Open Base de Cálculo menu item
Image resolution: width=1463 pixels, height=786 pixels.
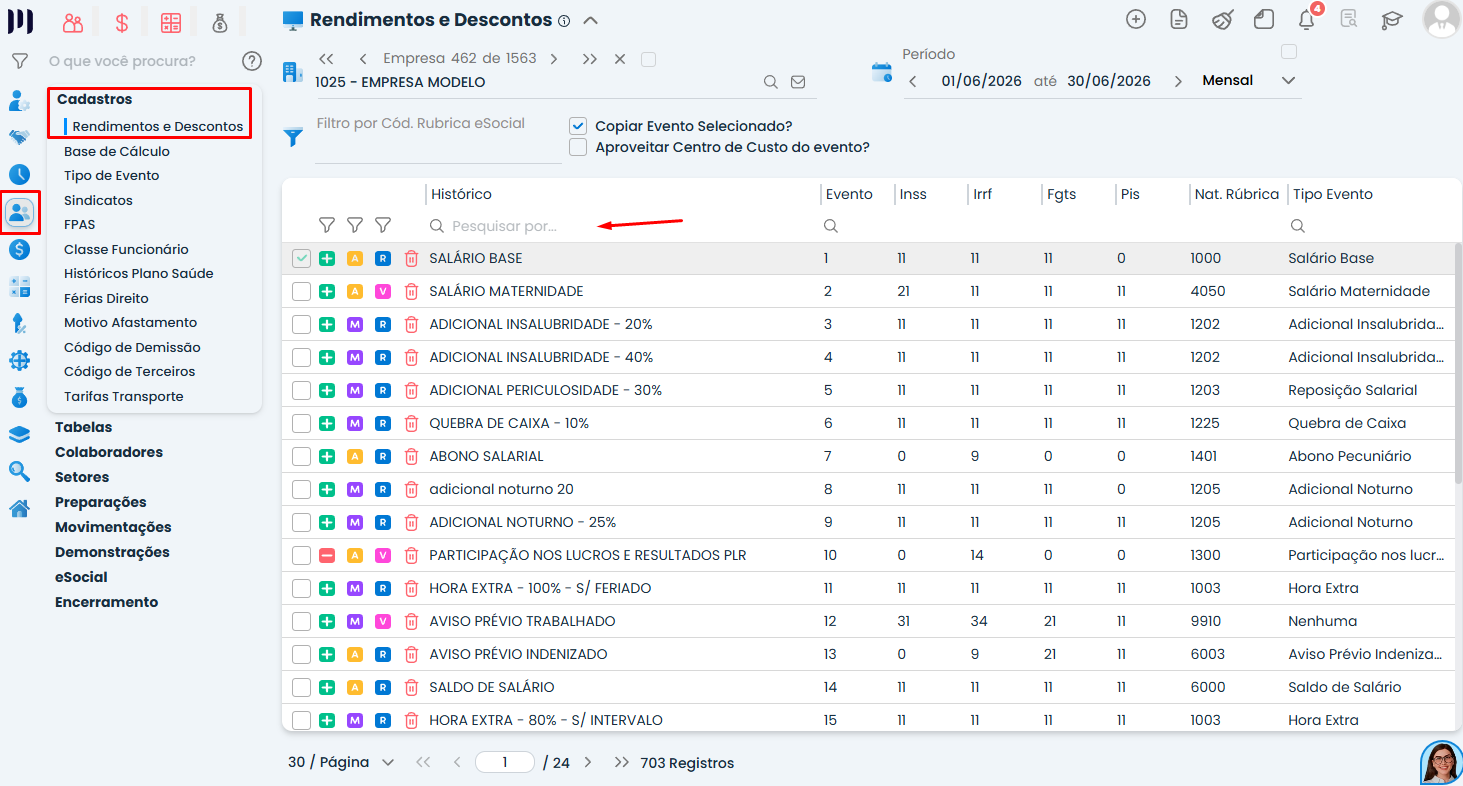click(x=117, y=151)
